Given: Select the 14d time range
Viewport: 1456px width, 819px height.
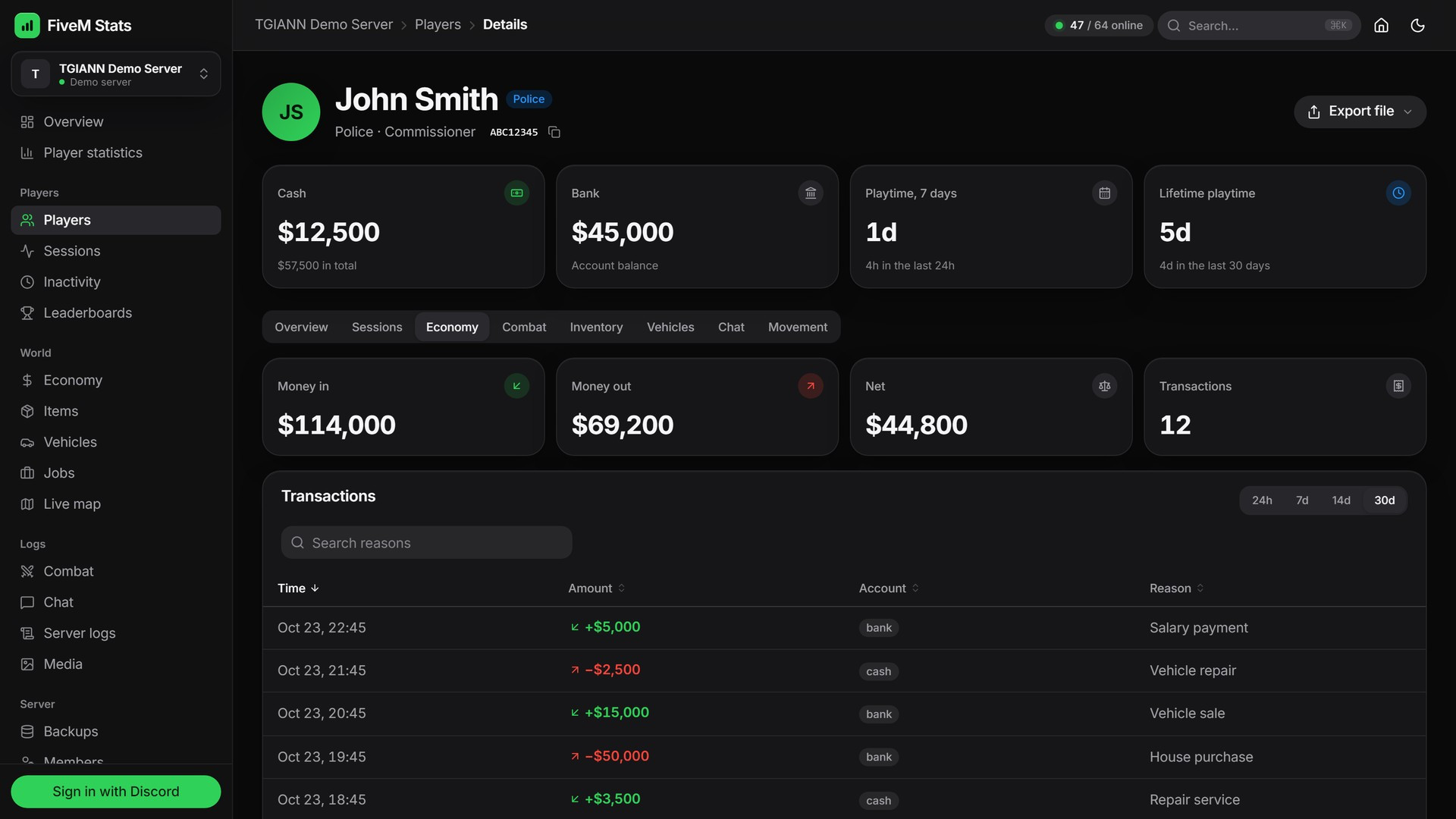Looking at the screenshot, I should tap(1341, 500).
